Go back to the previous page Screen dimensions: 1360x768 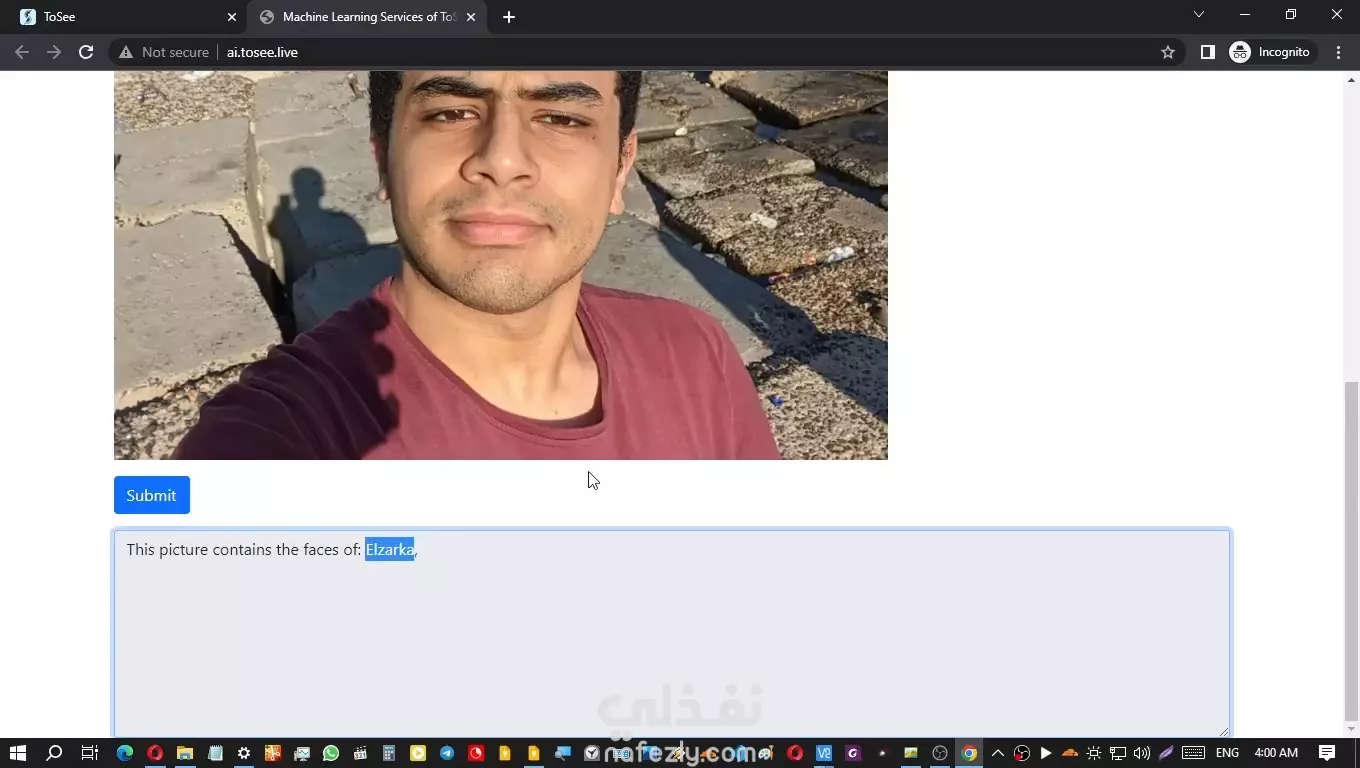click(x=22, y=52)
